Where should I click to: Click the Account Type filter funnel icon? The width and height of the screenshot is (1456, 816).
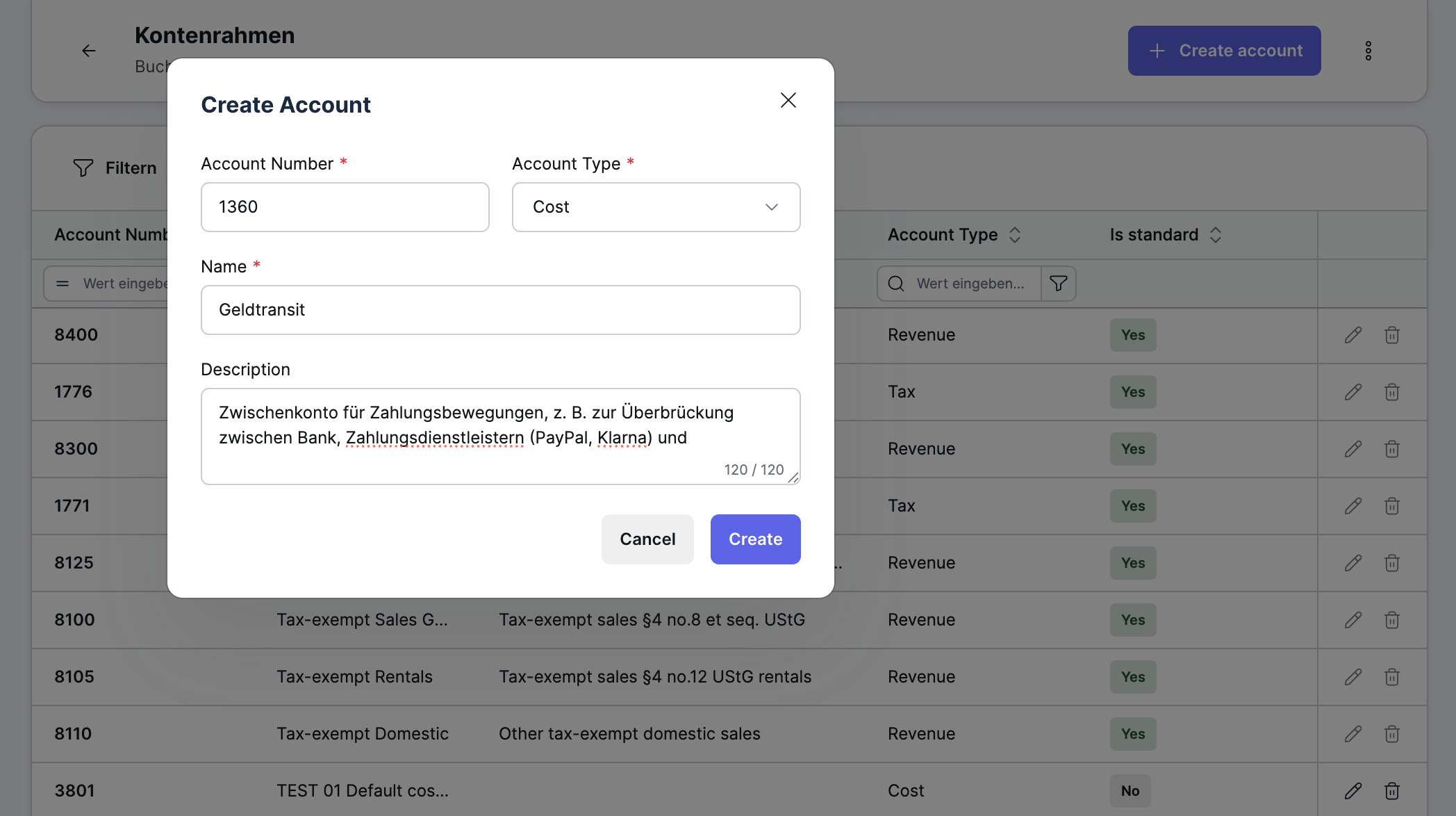pos(1059,284)
